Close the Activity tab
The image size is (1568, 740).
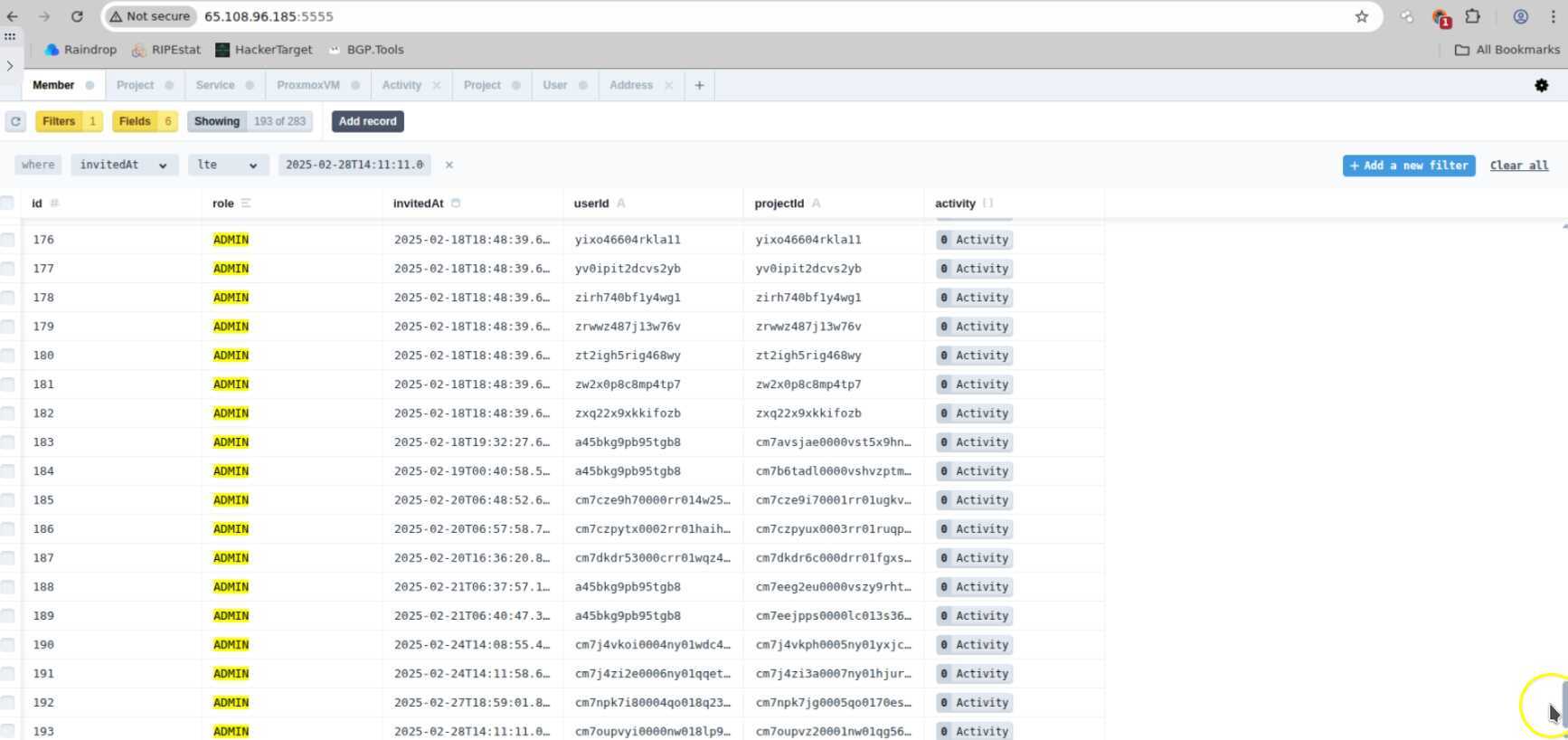pos(437,85)
